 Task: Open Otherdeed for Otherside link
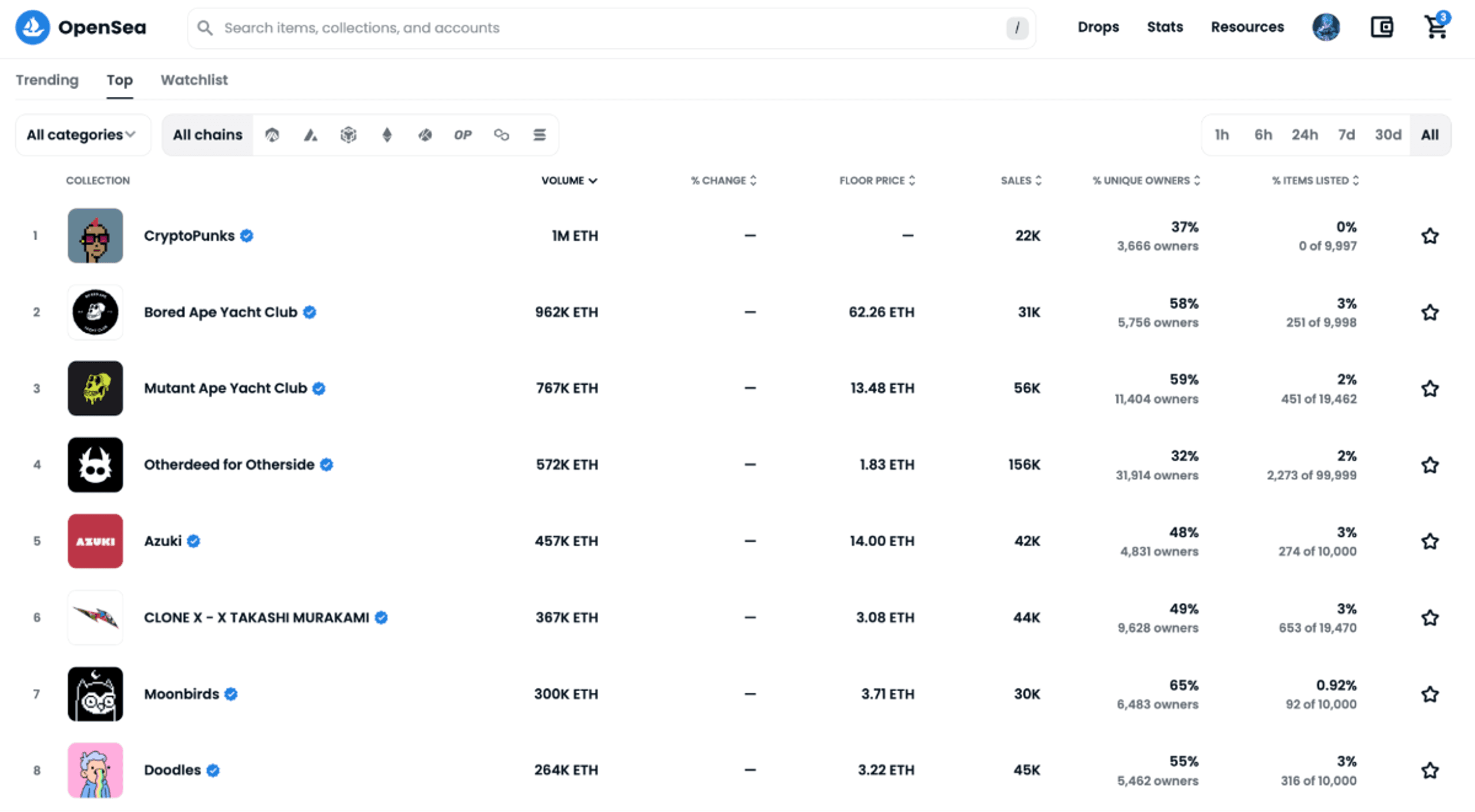[229, 465]
